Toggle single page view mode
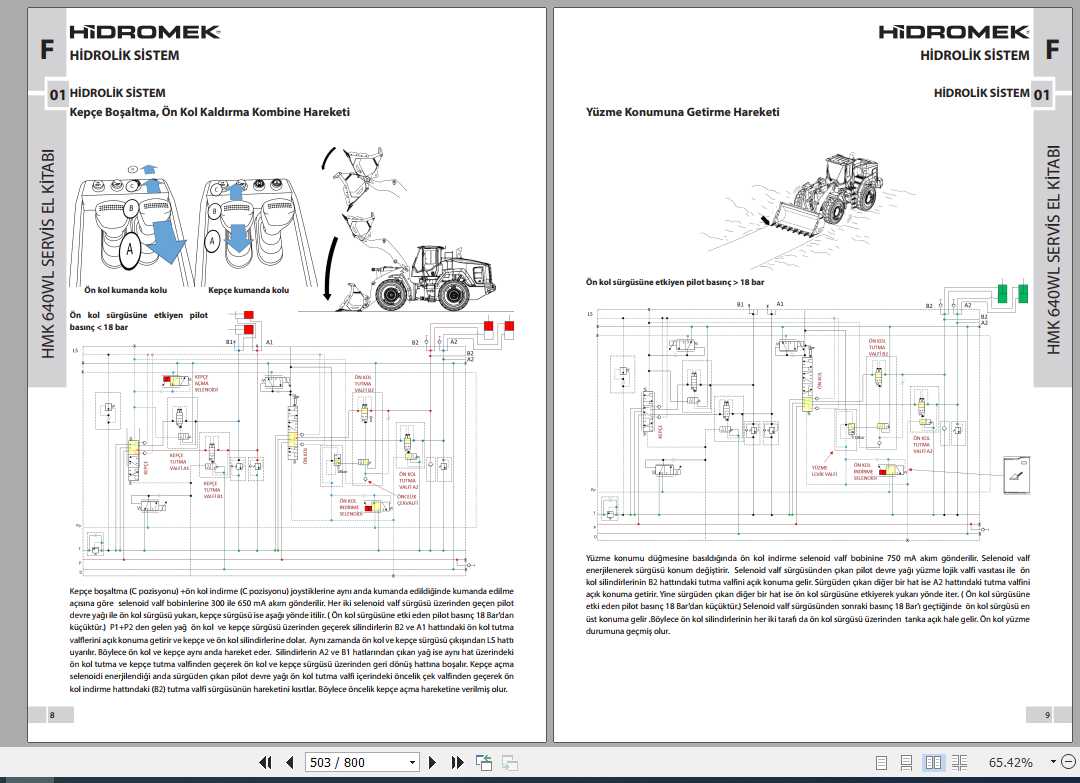Image resolution: width=1080 pixels, height=783 pixels. tap(881, 761)
